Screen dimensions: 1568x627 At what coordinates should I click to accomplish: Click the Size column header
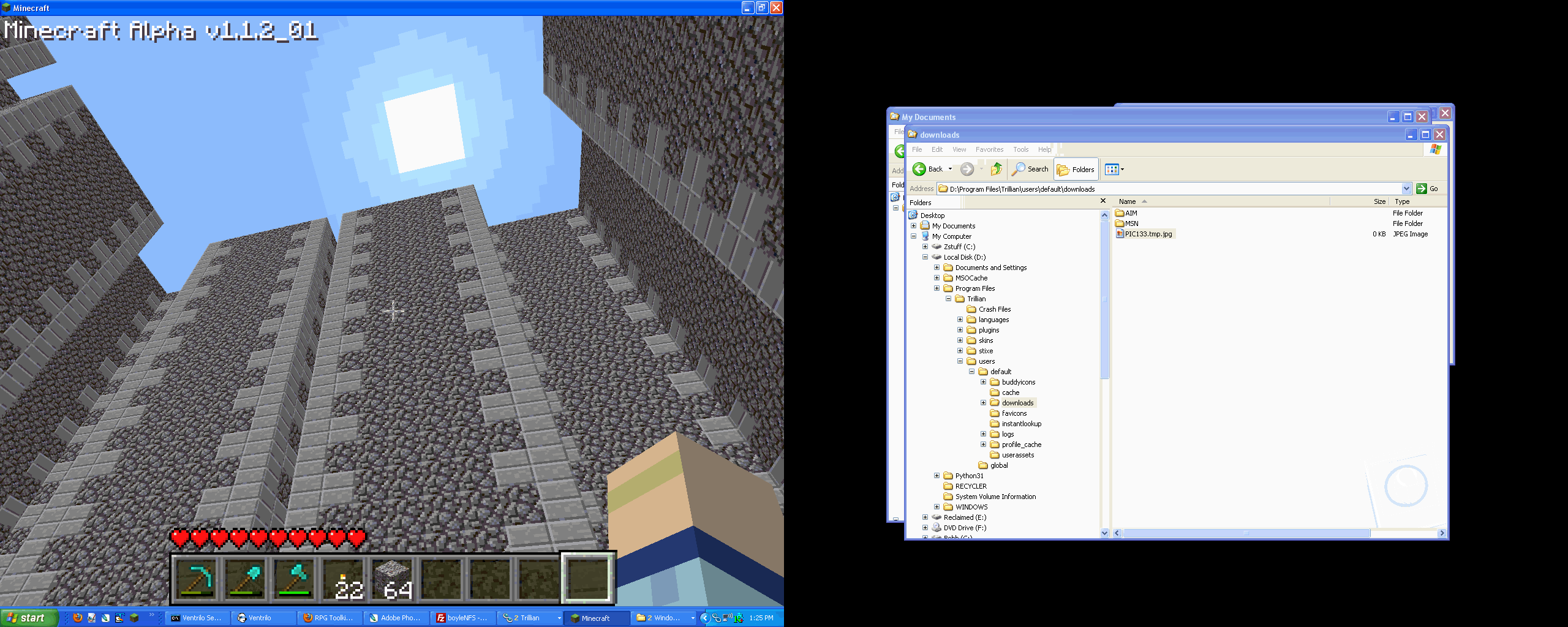point(1359,201)
